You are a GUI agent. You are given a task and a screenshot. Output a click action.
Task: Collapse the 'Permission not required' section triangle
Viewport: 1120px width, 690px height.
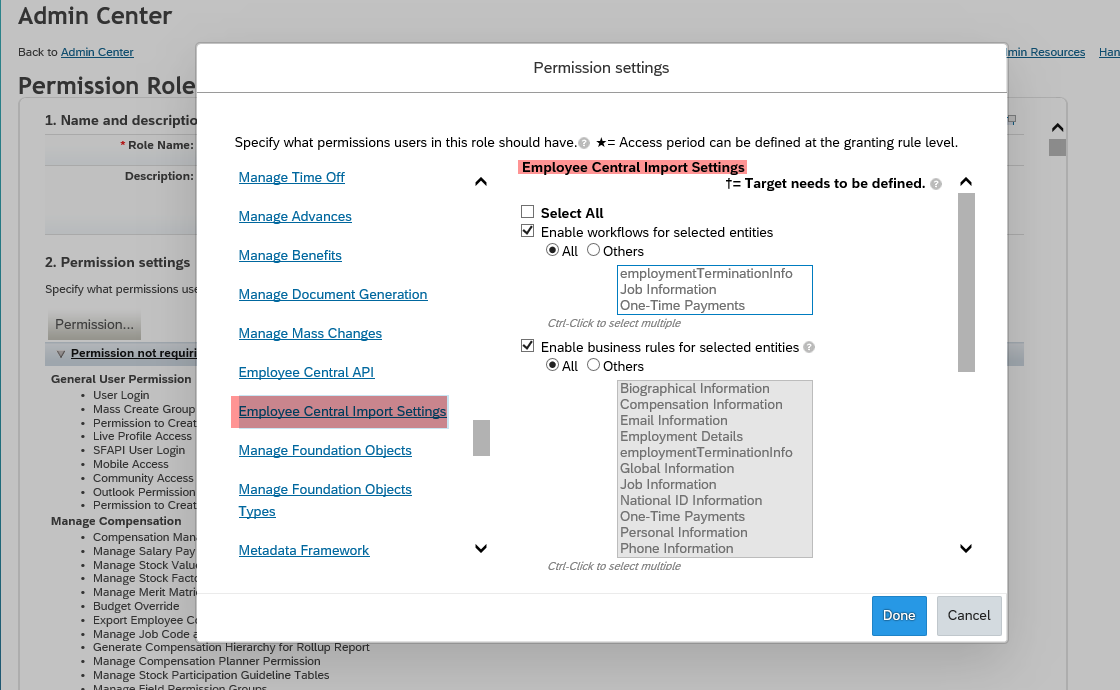(61, 354)
